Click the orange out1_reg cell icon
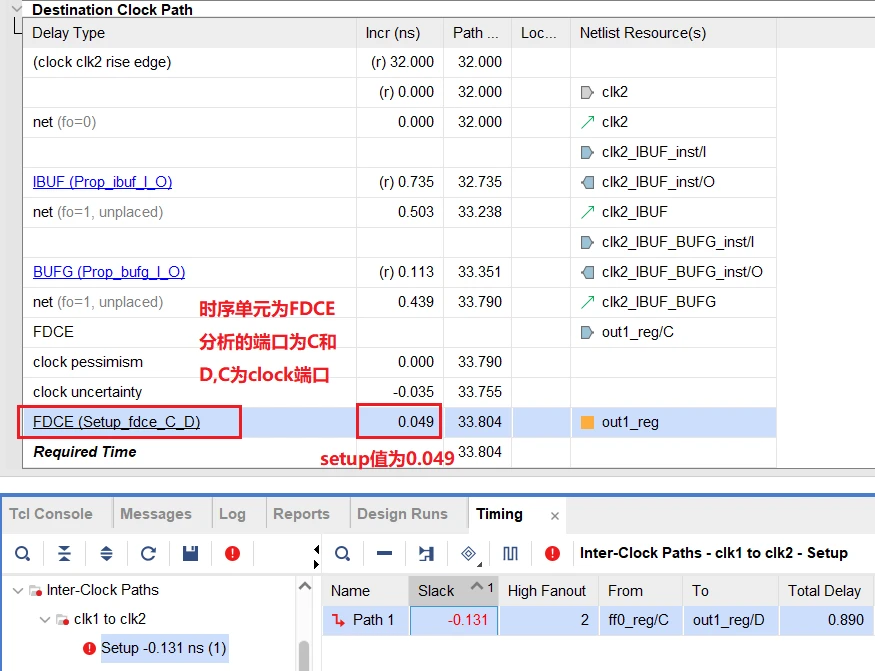 coord(587,423)
